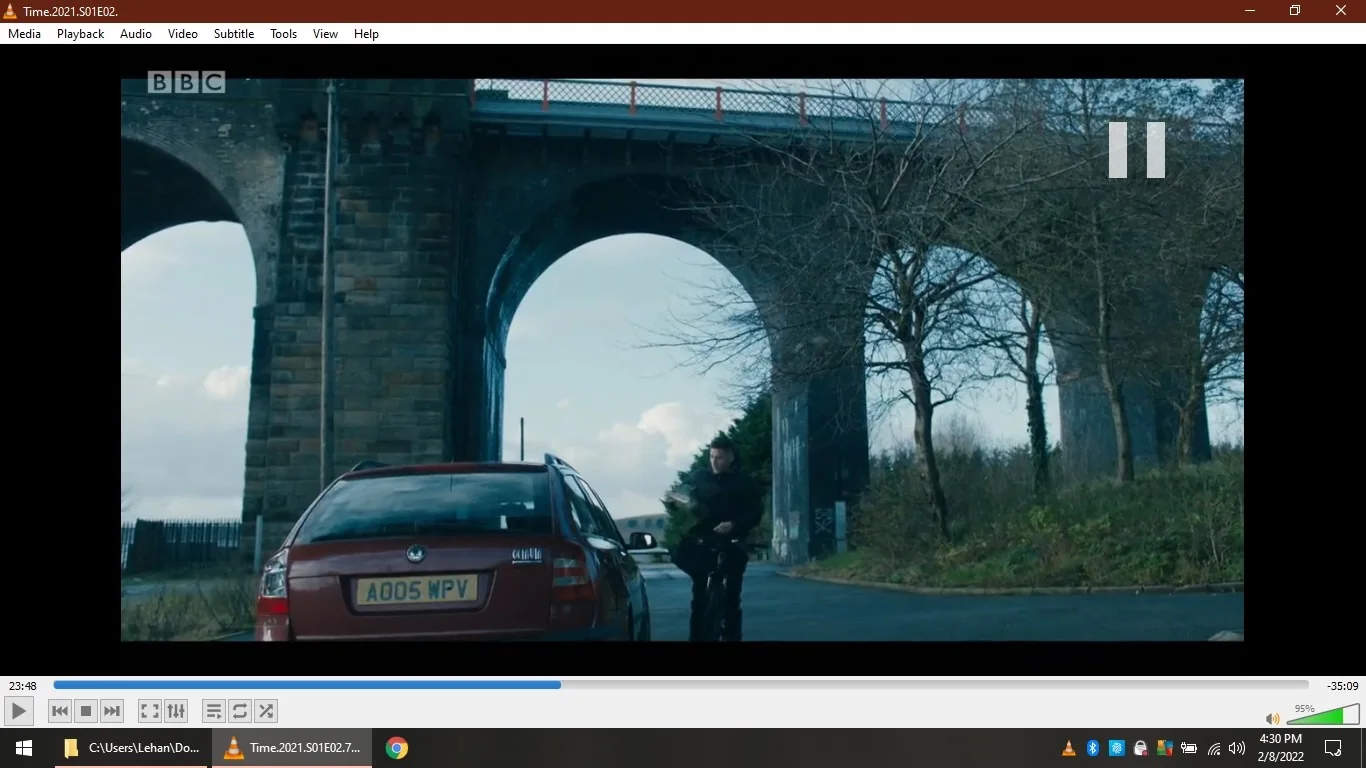Open system volume control in the tray
Screen dimensions: 1366x768
tap(1238, 748)
